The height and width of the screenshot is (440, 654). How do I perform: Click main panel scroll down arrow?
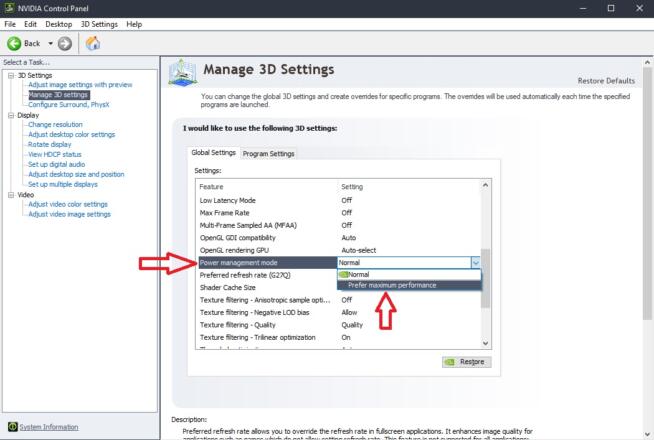click(647, 434)
